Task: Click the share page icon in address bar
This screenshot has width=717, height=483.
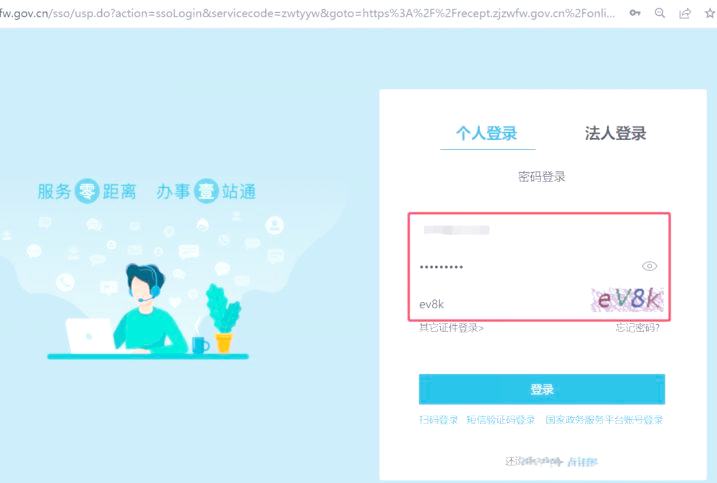Action: (685, 13)
